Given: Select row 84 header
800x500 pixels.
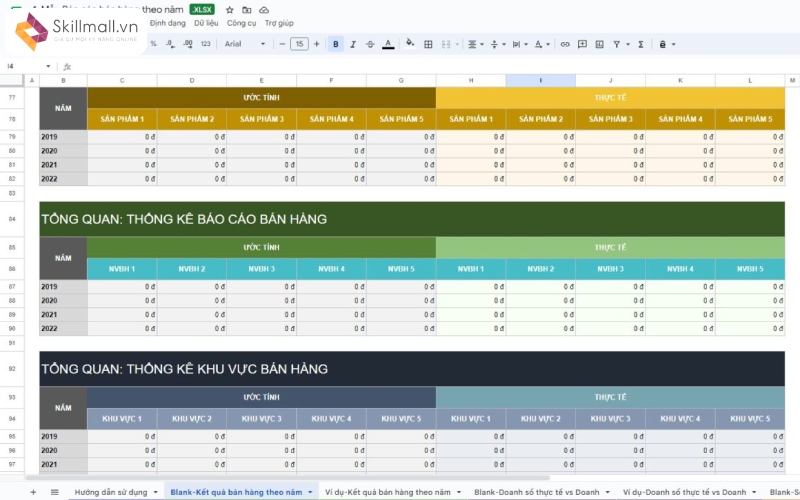Looking at the screenshot, I should 12,219.
